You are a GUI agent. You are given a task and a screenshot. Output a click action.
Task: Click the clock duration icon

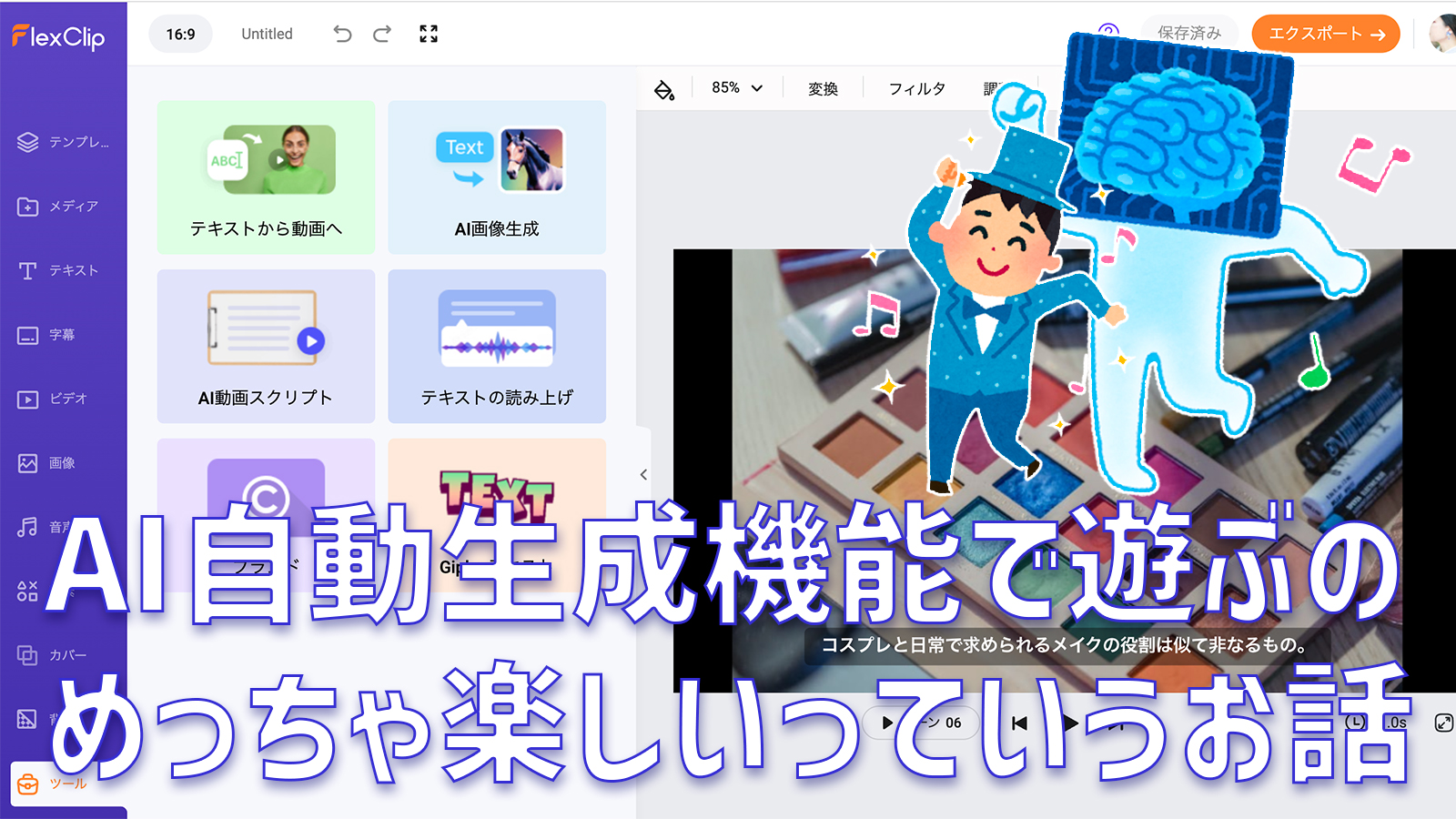click(x=1356, y=722)
